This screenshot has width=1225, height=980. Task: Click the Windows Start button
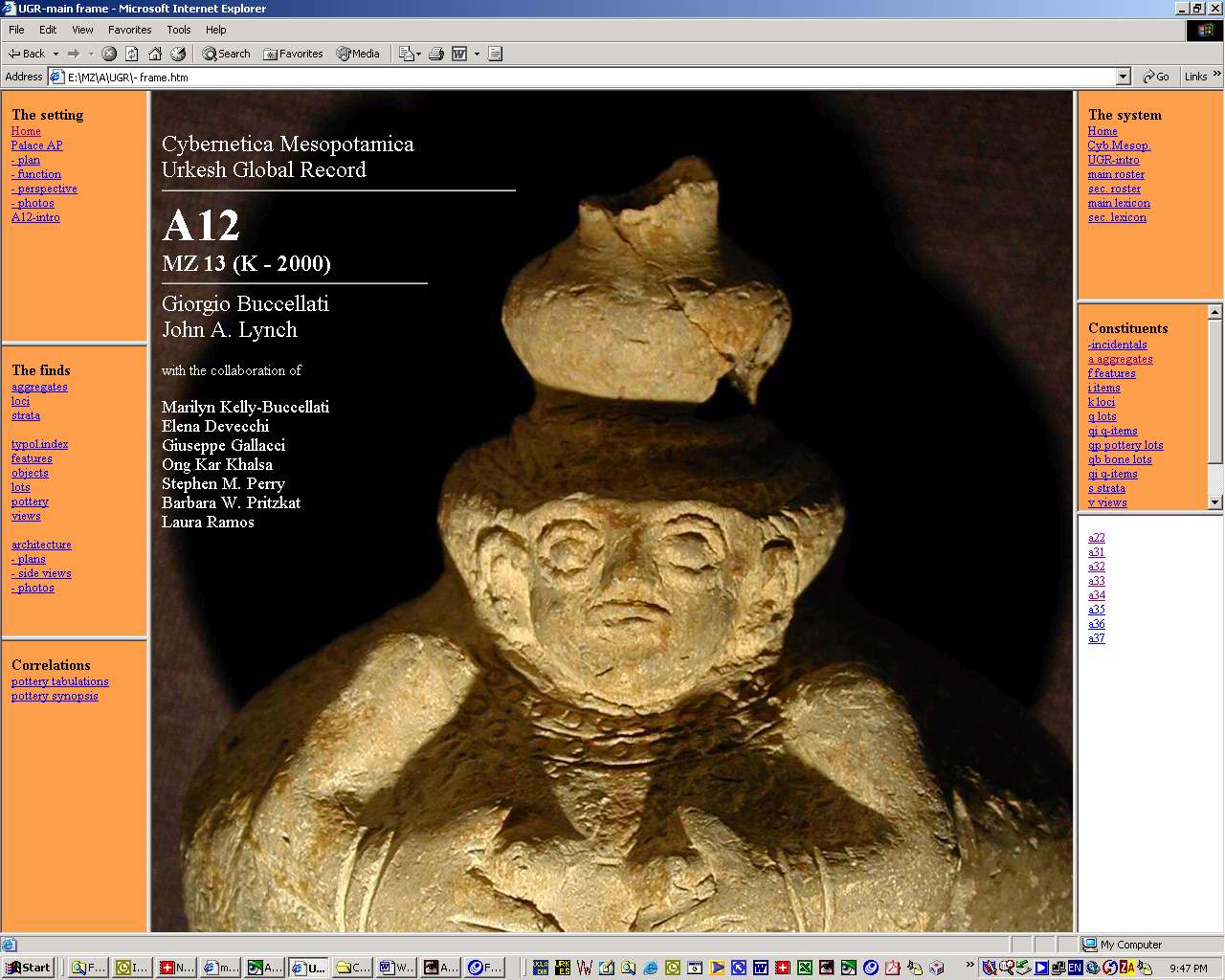pyautogui.click(x=28, y=968)
